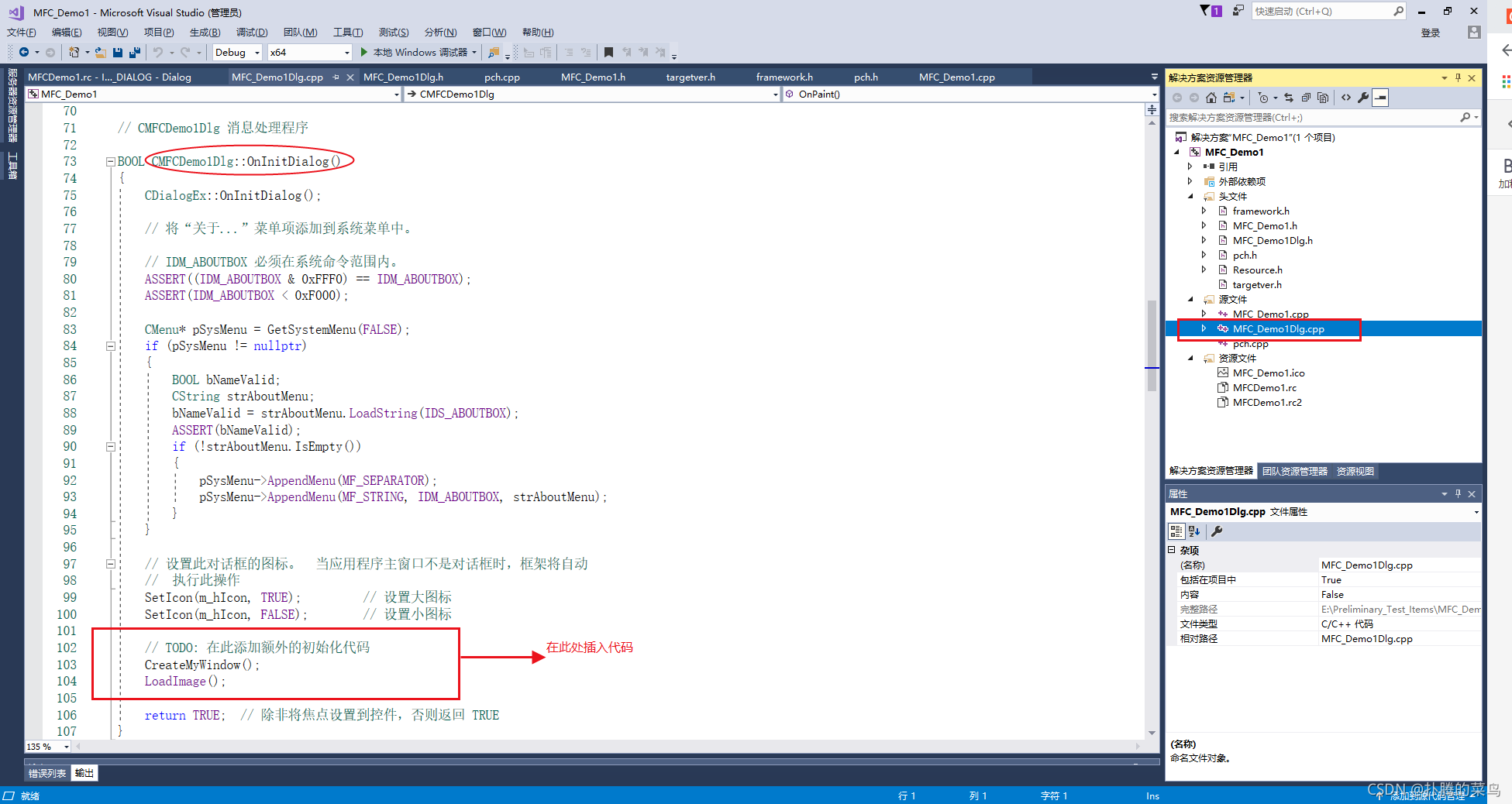Expand the 引用 node
The image size is (1512, 804).
point(1191,167)
